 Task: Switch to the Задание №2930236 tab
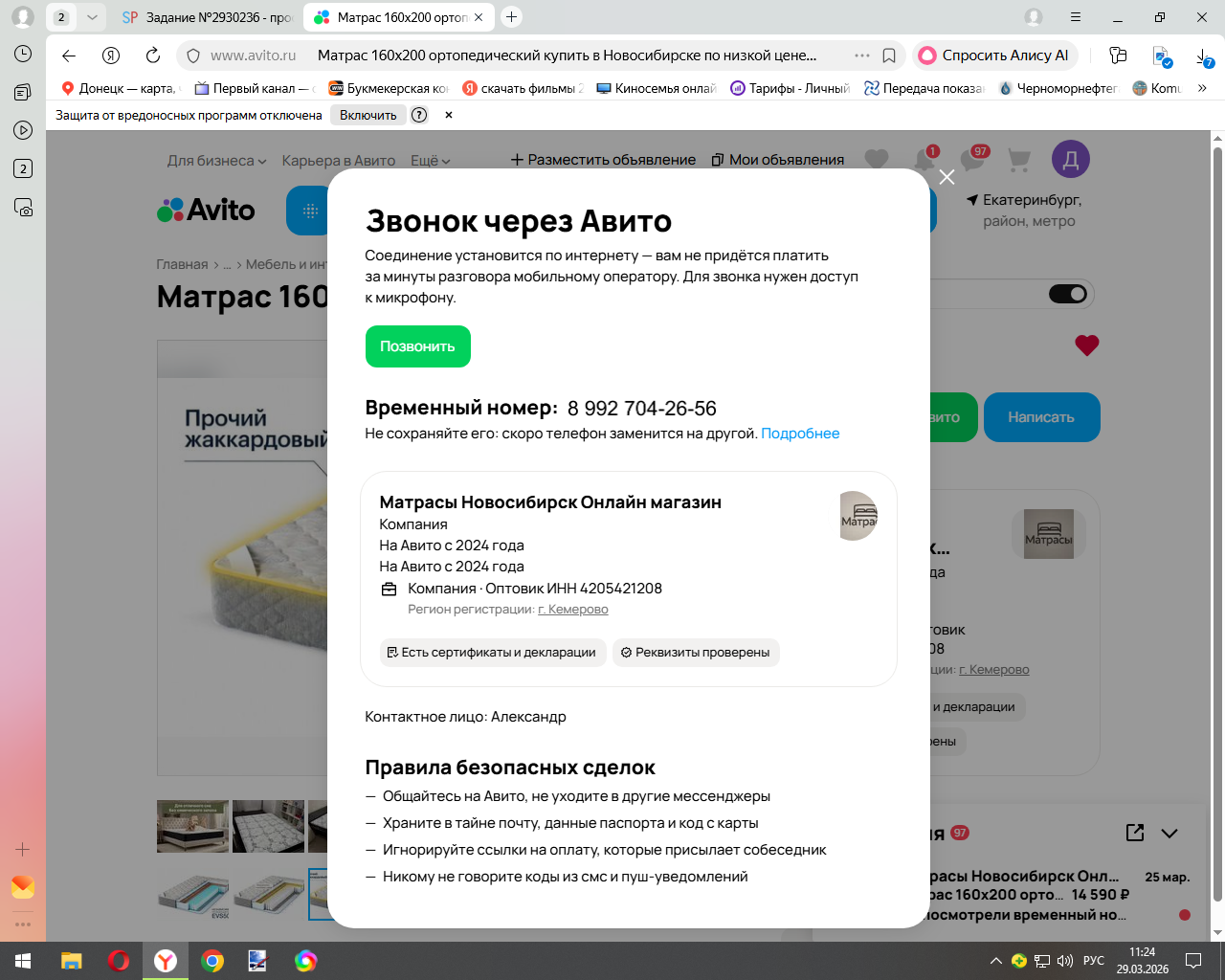(x=208, y=17)
